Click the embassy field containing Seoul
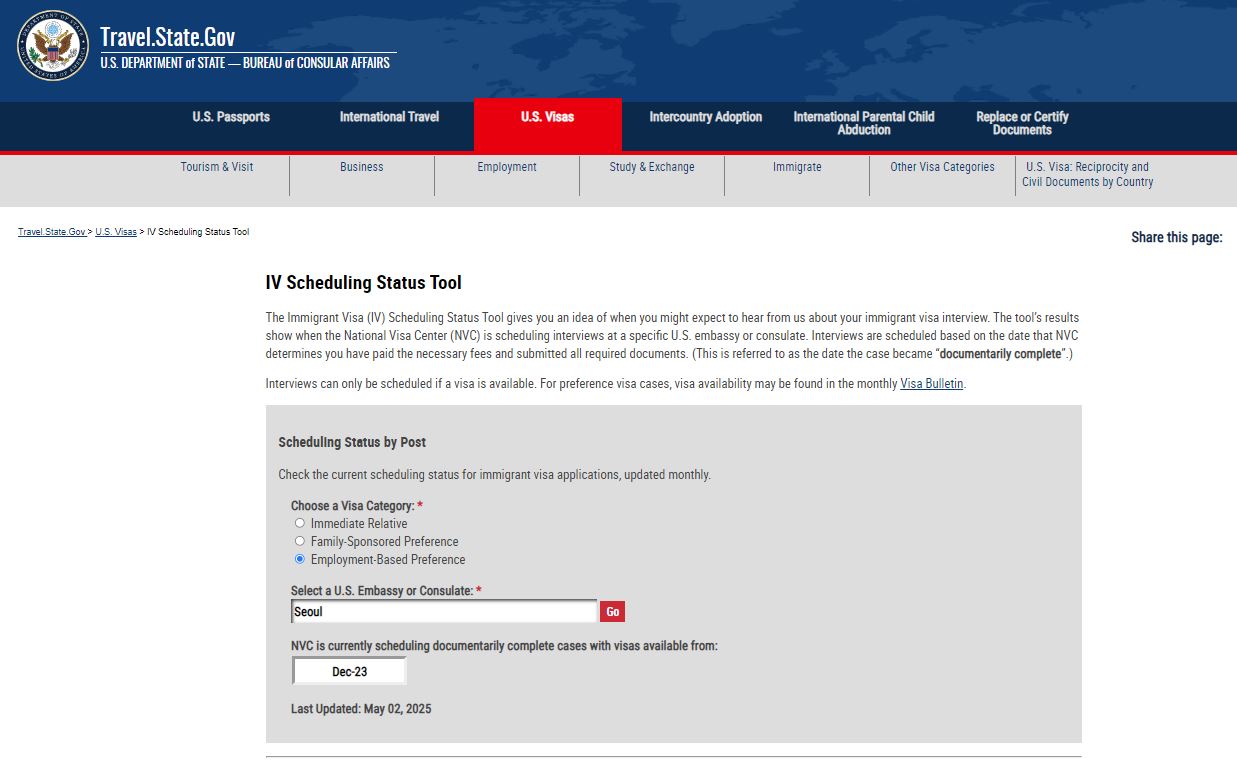The height and width of the screenshot is (768, 1237). click(444, 612)
